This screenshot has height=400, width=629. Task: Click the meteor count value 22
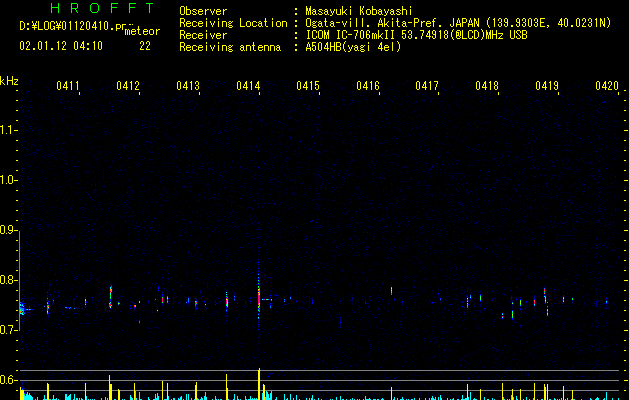click(x=145, y=46)
